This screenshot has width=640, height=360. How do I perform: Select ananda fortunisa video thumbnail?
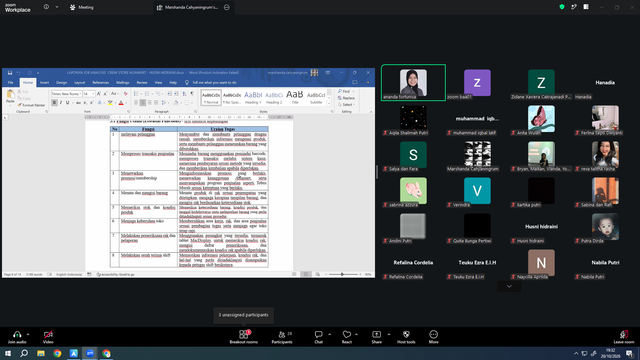pos(413,82)
